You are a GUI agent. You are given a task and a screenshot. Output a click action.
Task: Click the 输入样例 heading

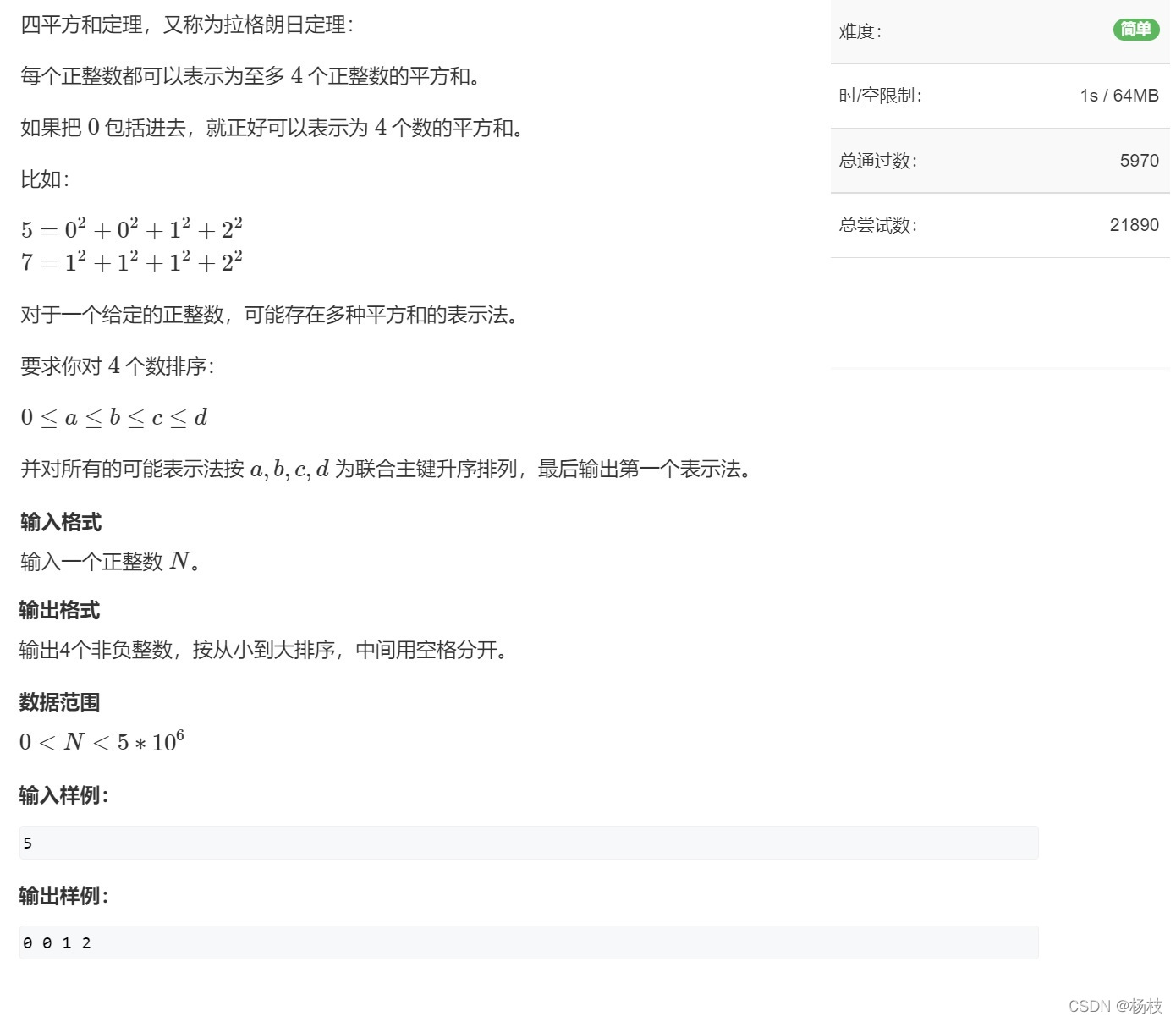tap(64, 795)
